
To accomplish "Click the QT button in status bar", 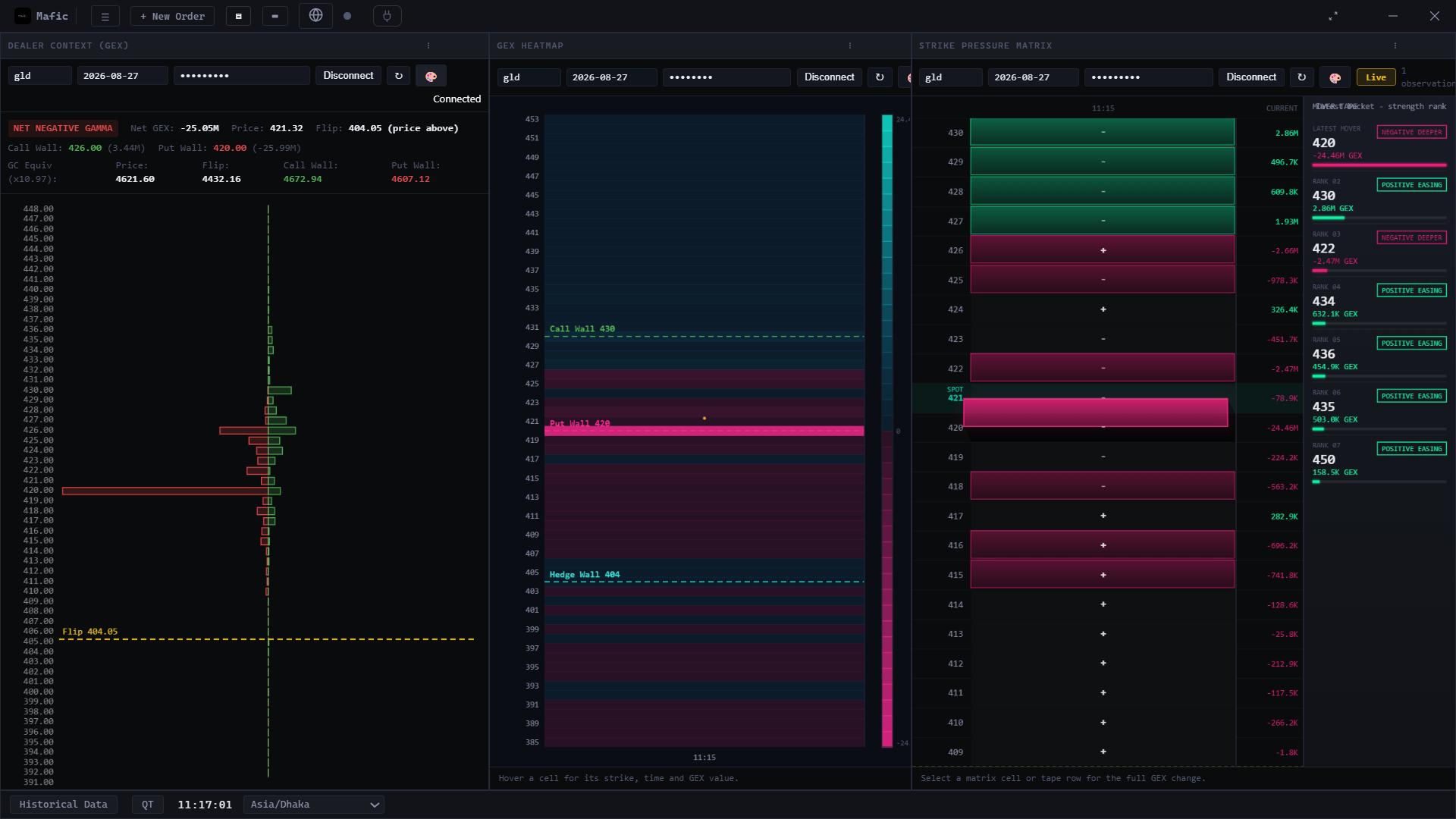I will pyautogui.click(x=147, y=805).
